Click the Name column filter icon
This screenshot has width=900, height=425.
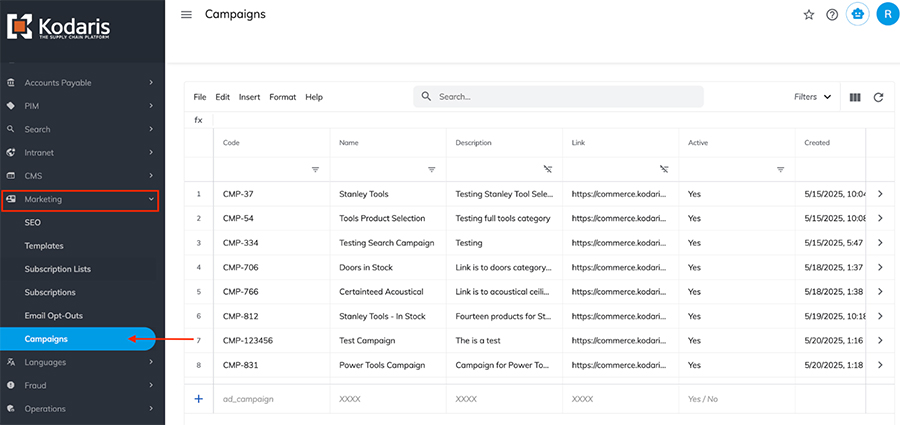click(x=432, y=169)
